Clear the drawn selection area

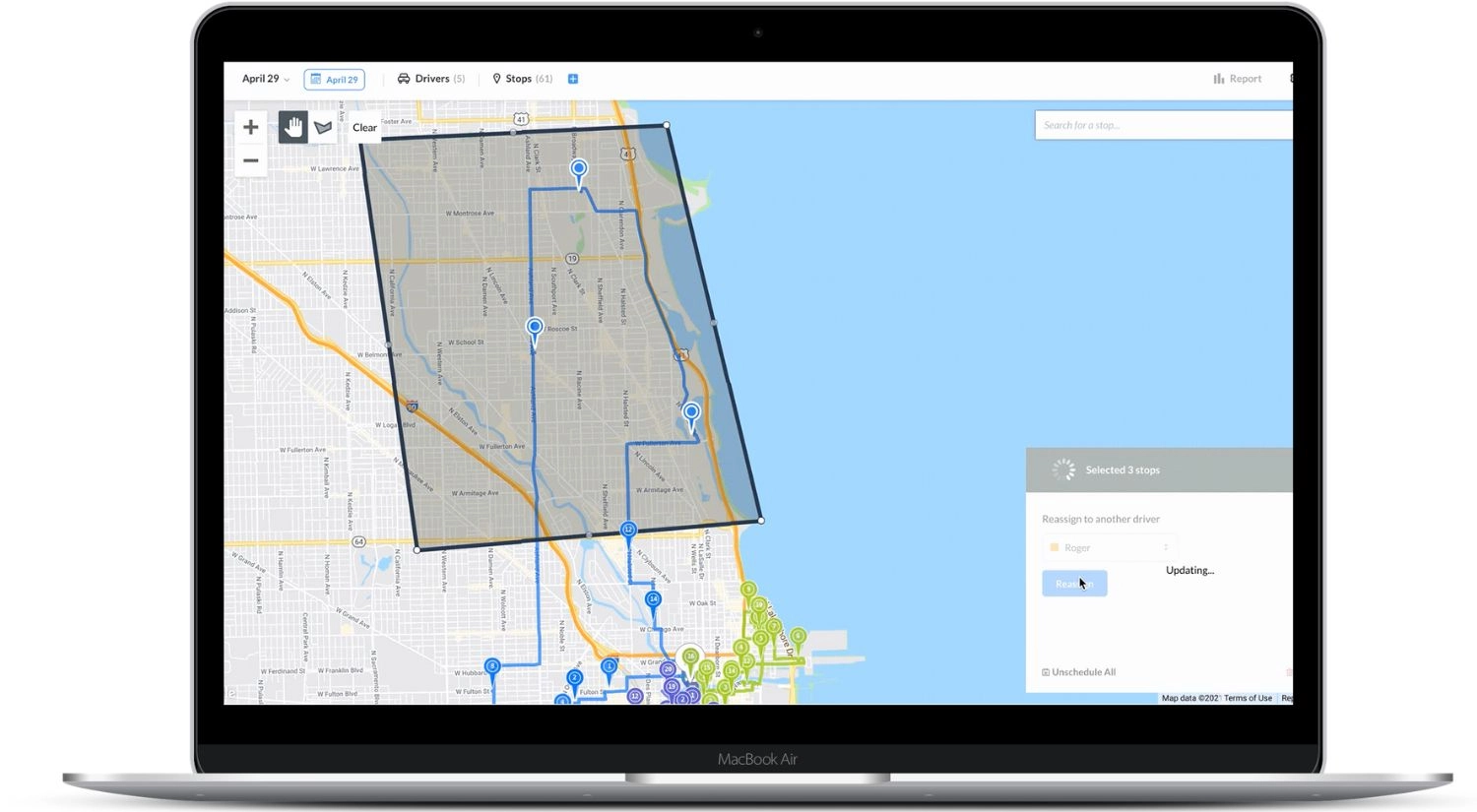point(364,128)
